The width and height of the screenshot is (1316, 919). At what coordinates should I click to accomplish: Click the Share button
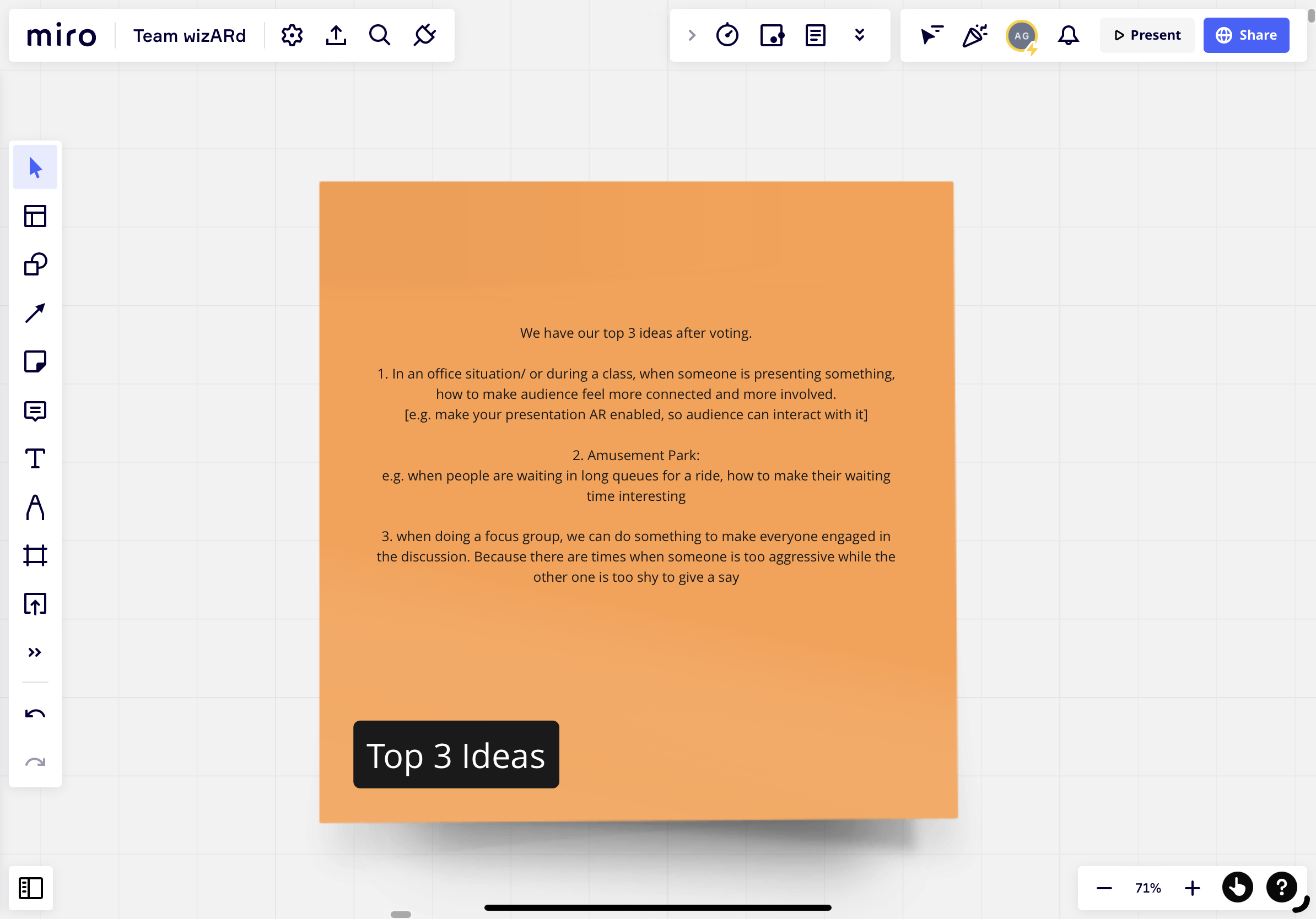1246,35
